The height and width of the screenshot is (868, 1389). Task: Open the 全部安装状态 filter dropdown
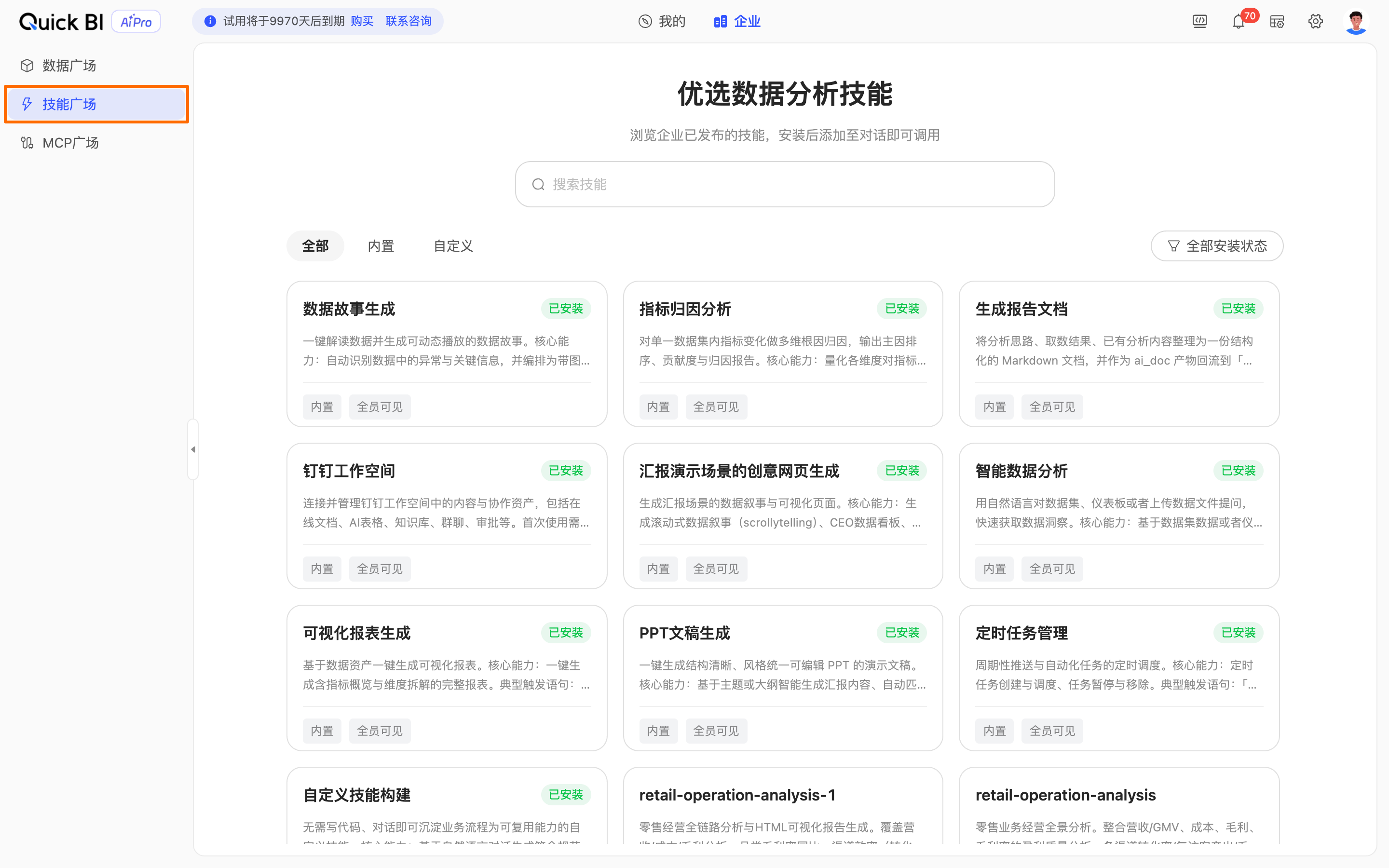(1217, 246)
